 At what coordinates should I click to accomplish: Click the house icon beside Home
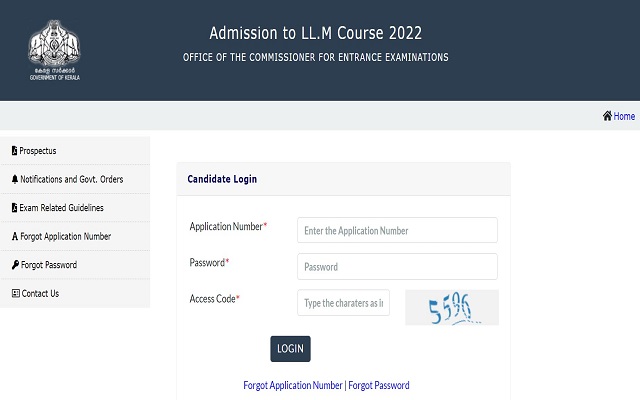click(x=607, y=116)
